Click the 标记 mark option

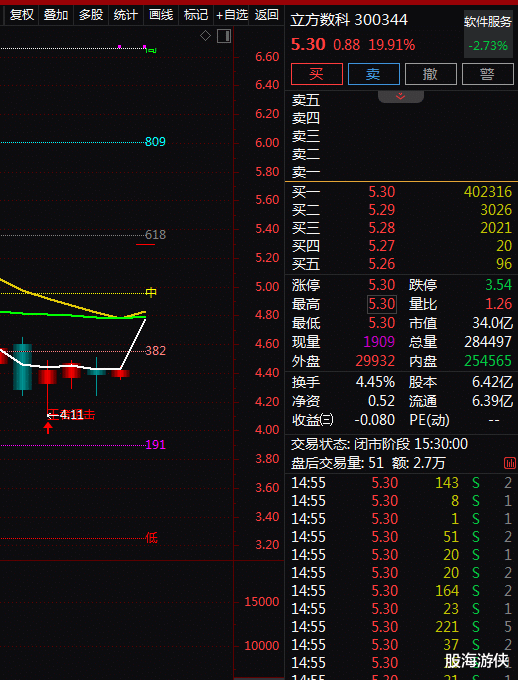pos(196,15)
